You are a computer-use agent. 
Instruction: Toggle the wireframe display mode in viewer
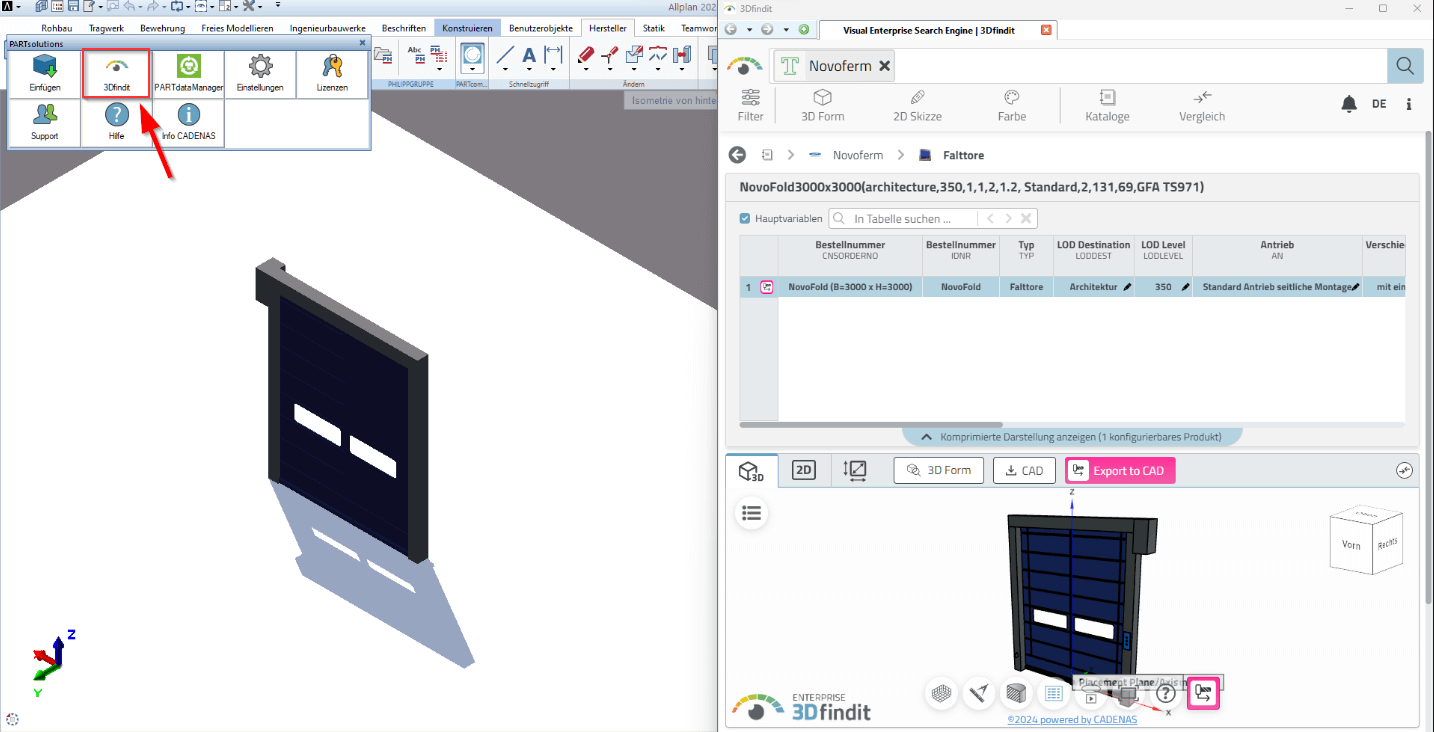point(941,693)
